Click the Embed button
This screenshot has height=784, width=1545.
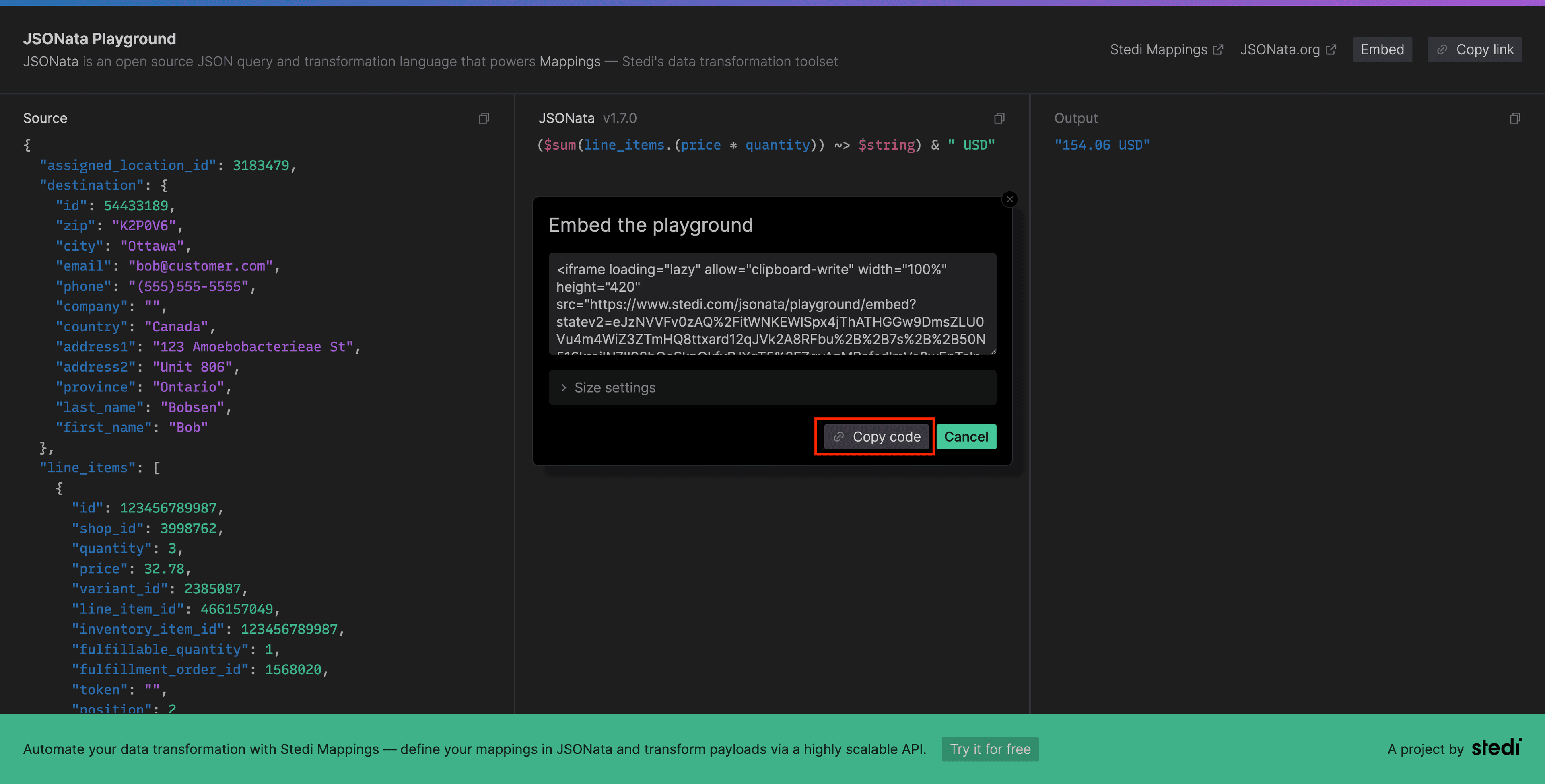tap(1382, 49)
